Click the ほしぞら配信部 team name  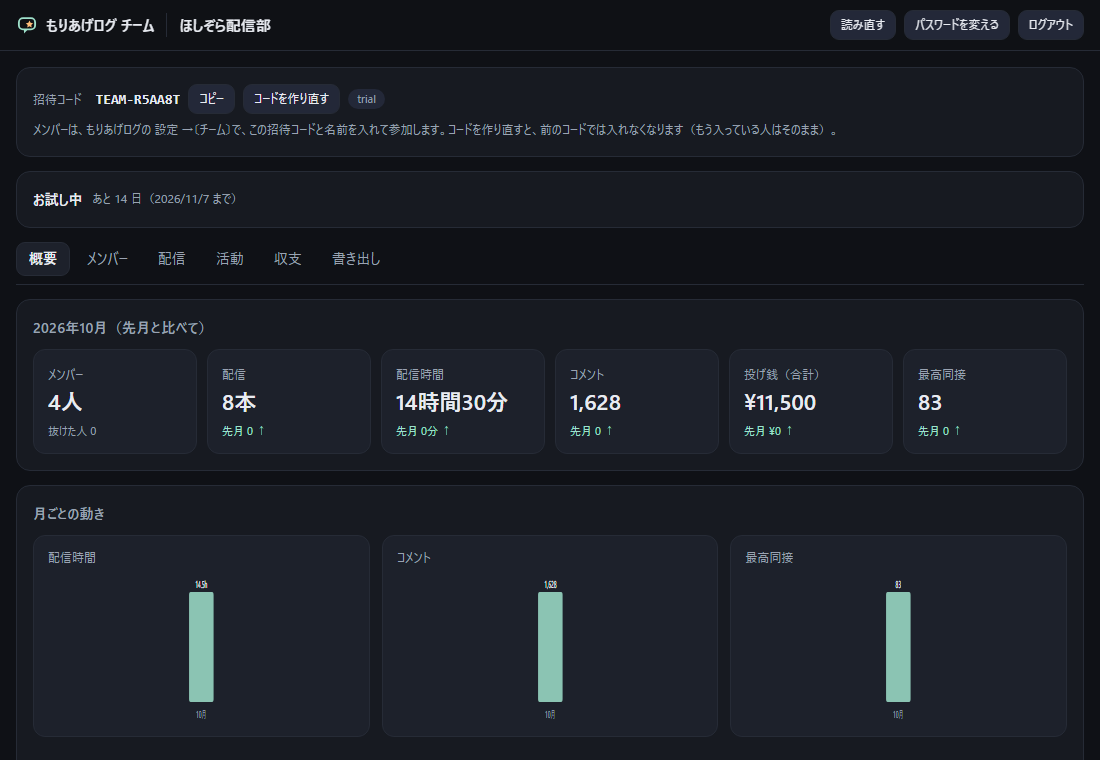coord(224,26)
